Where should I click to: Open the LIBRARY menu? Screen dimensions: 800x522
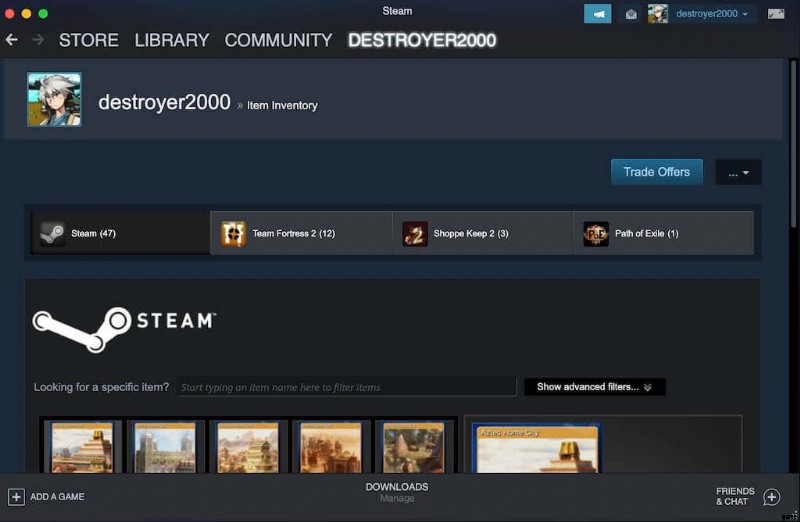click(x=172, y=40)
